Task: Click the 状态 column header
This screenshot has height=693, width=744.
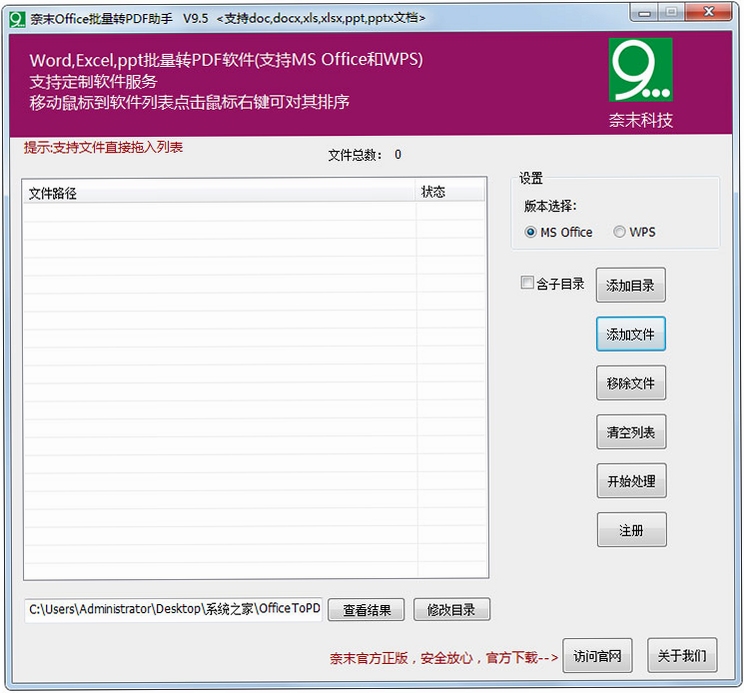Action: tap(450, 192)
